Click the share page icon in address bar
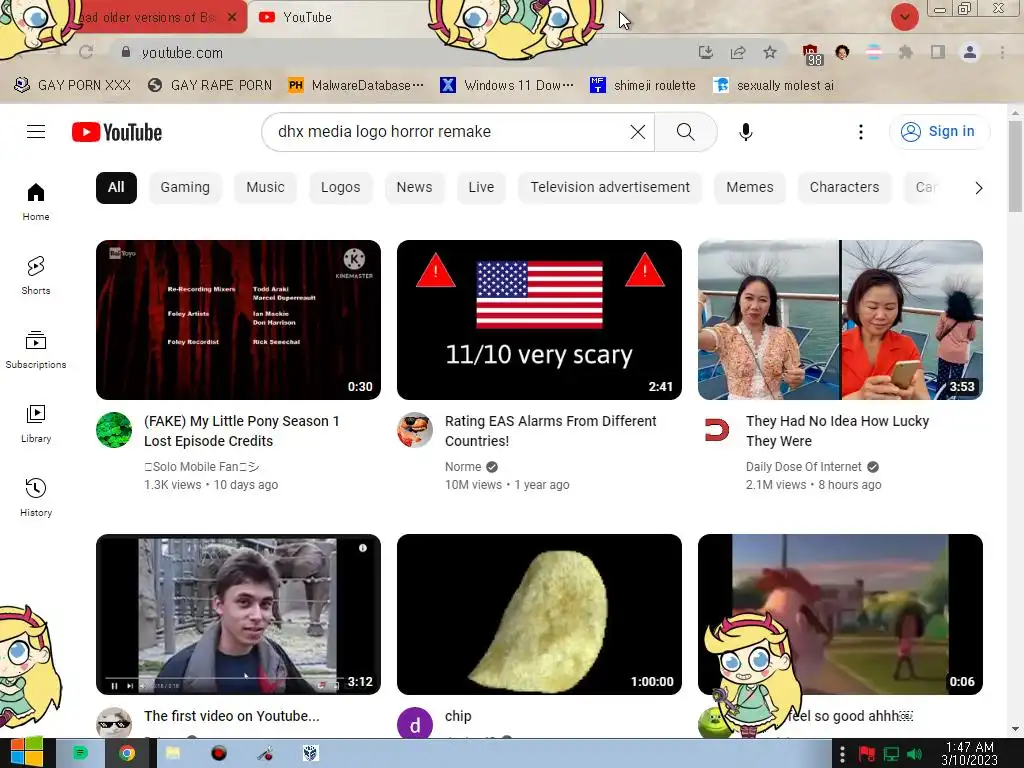 [x=738, y=52]
